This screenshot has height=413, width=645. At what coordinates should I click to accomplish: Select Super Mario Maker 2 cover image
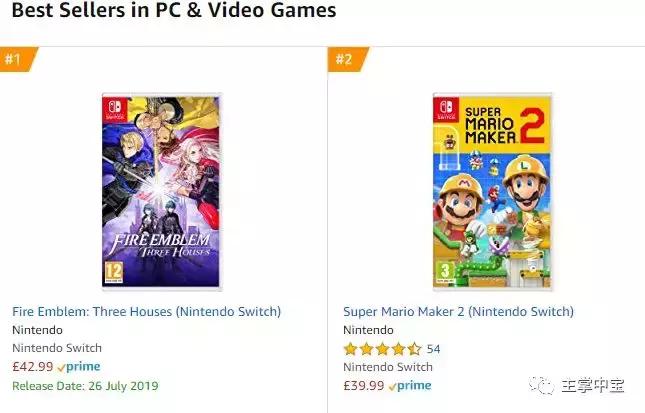[491, 190]
